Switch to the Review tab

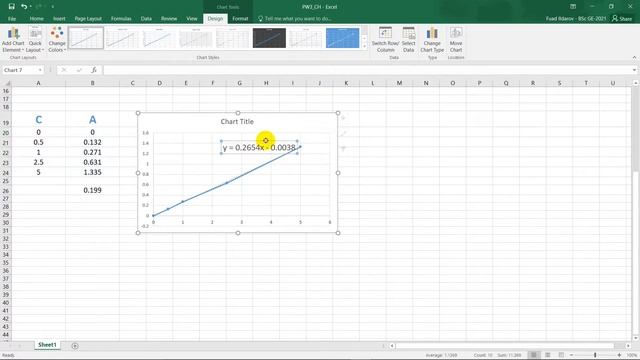point(169,19)
